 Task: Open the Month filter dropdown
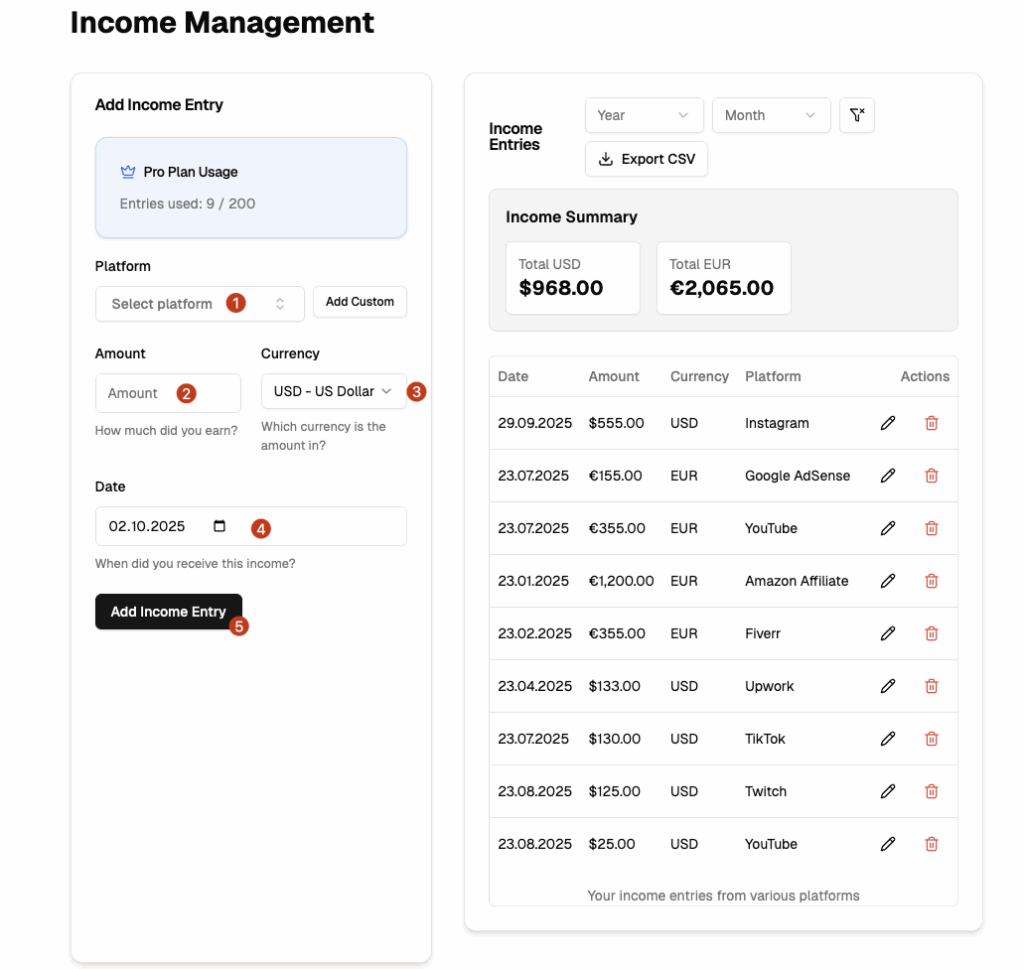tap(770, 115)
